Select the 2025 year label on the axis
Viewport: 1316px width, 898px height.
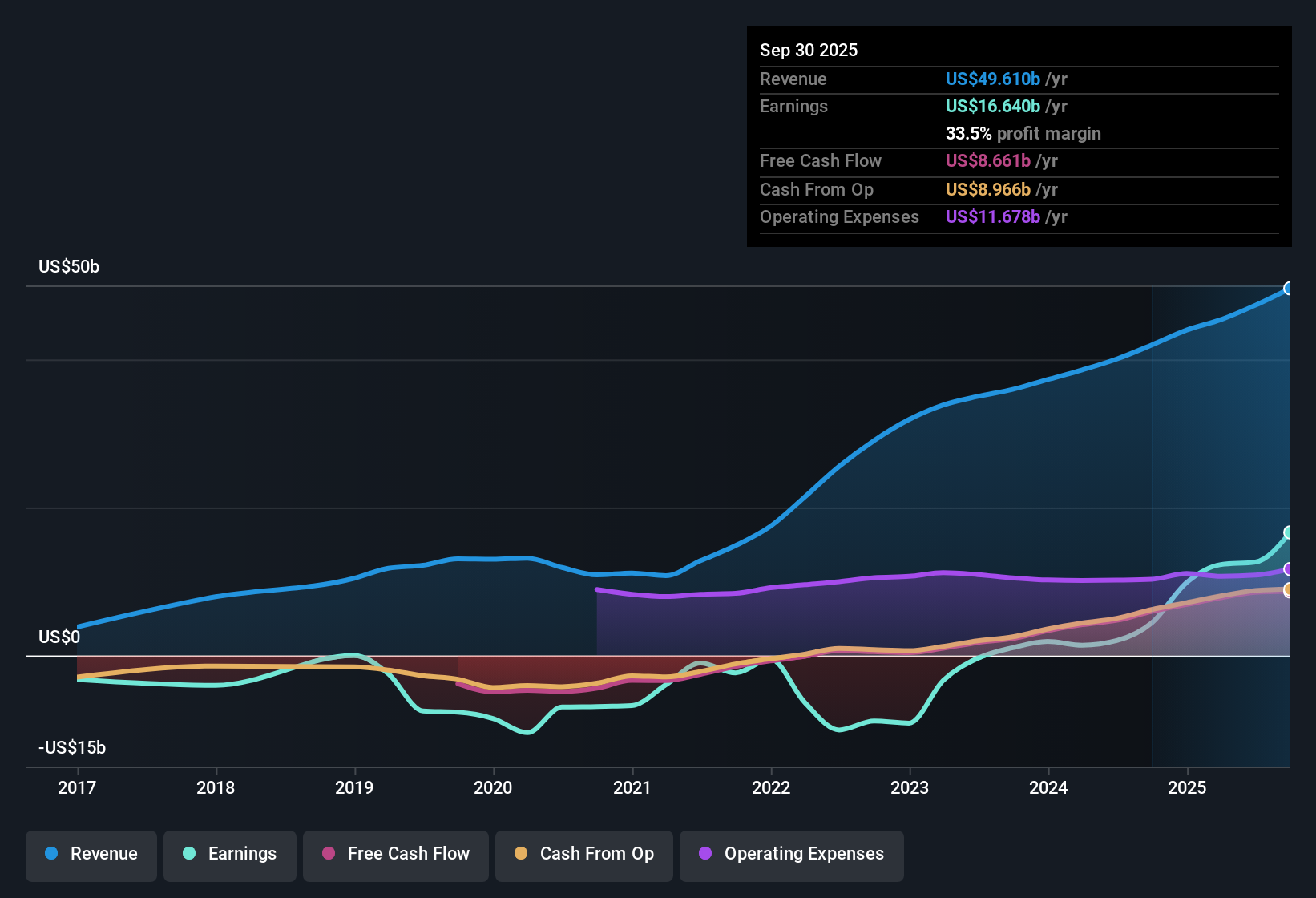pyautogui.click(x=1189, y=788)
